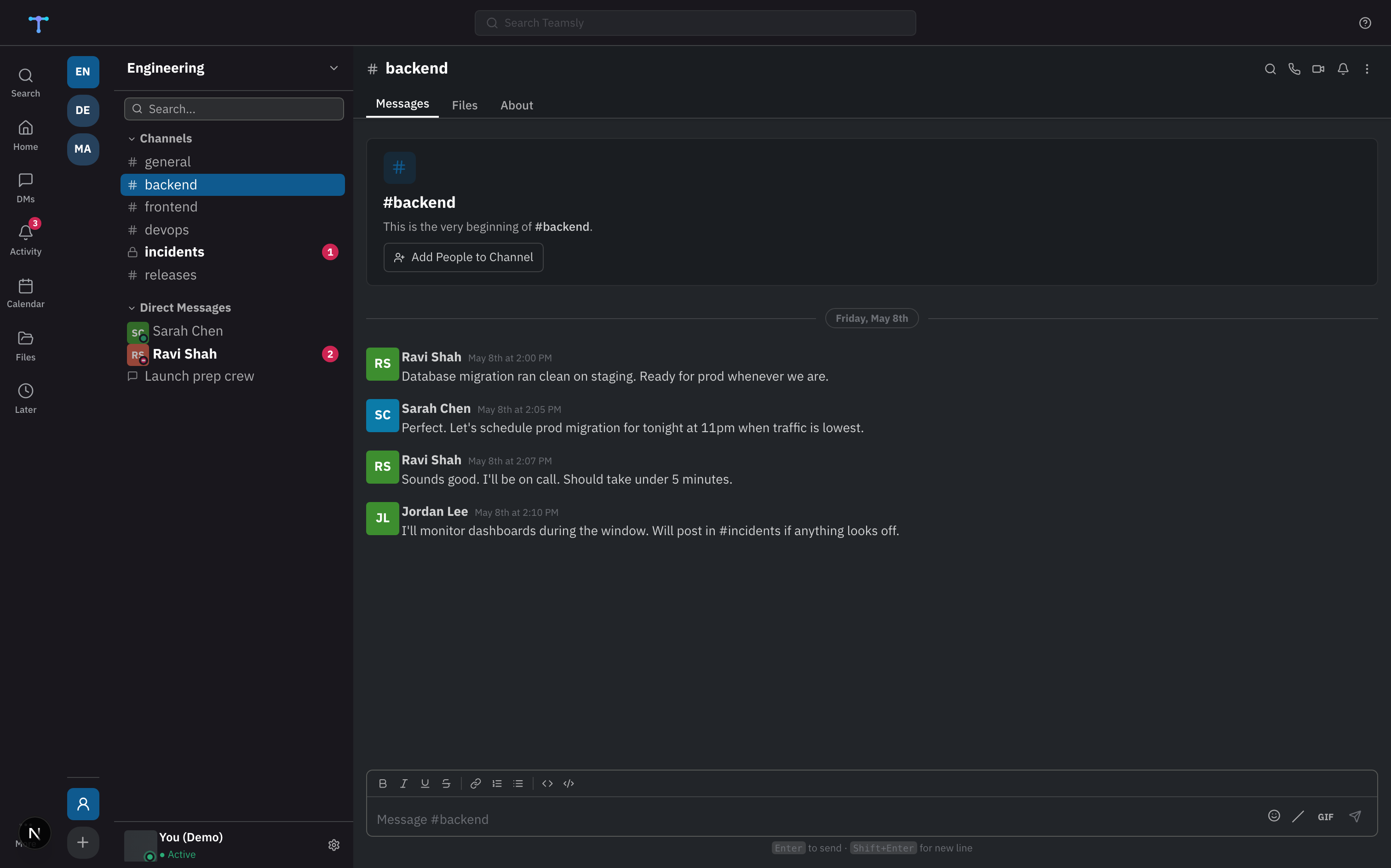Switch to the Files tab

pyautogui.click(x=464, y=105)
